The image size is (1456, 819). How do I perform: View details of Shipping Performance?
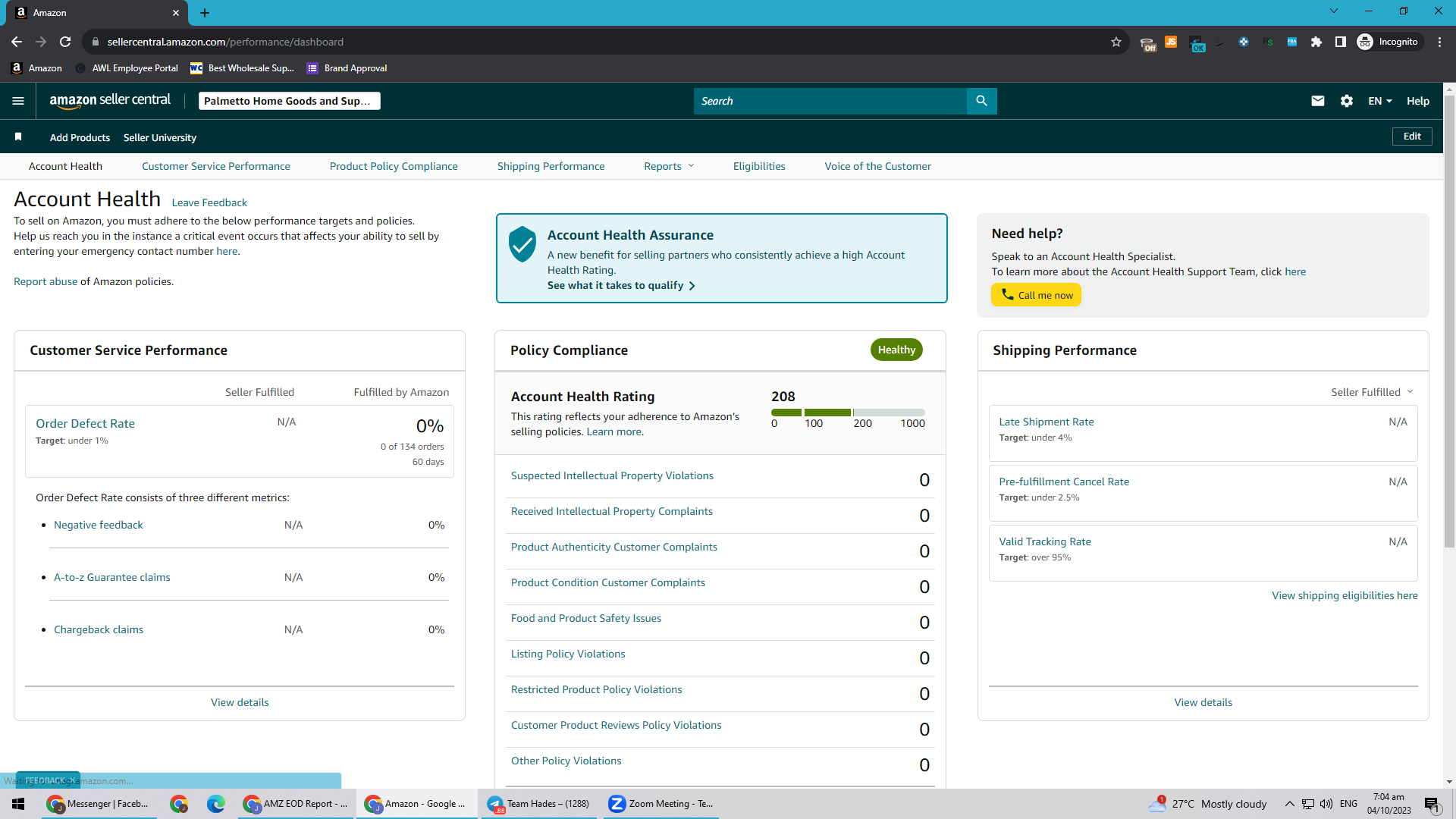[1203, 702]
